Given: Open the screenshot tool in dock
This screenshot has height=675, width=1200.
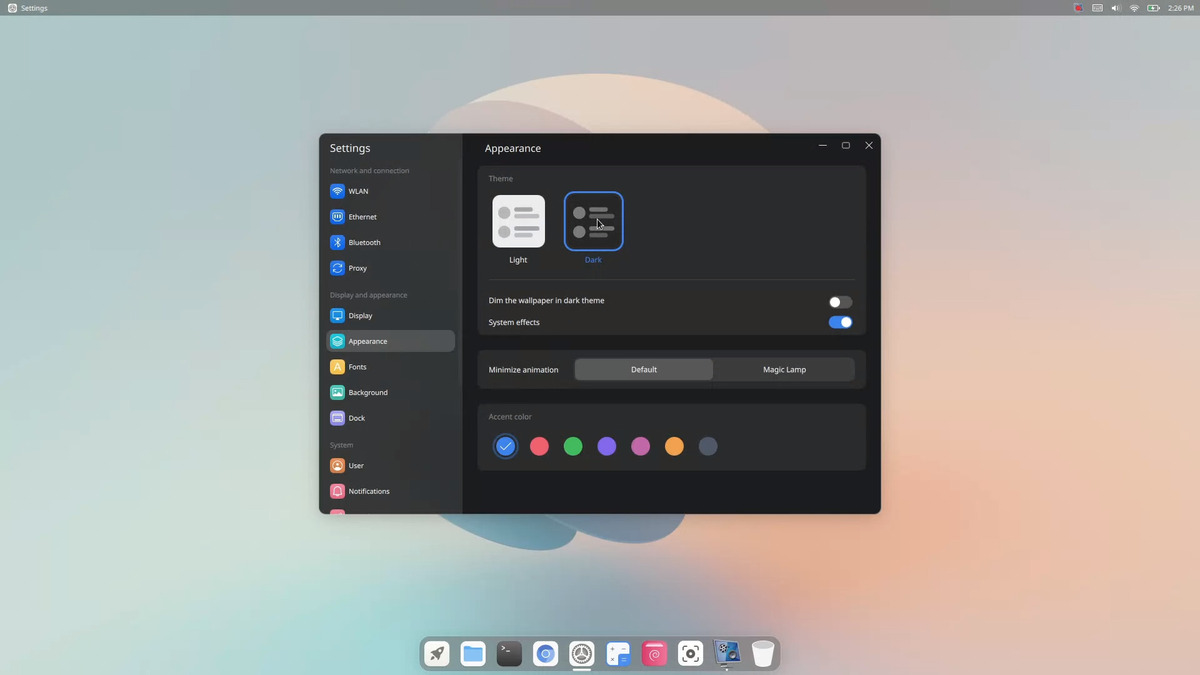Looking at the screenshot, I should coord(690,654).
